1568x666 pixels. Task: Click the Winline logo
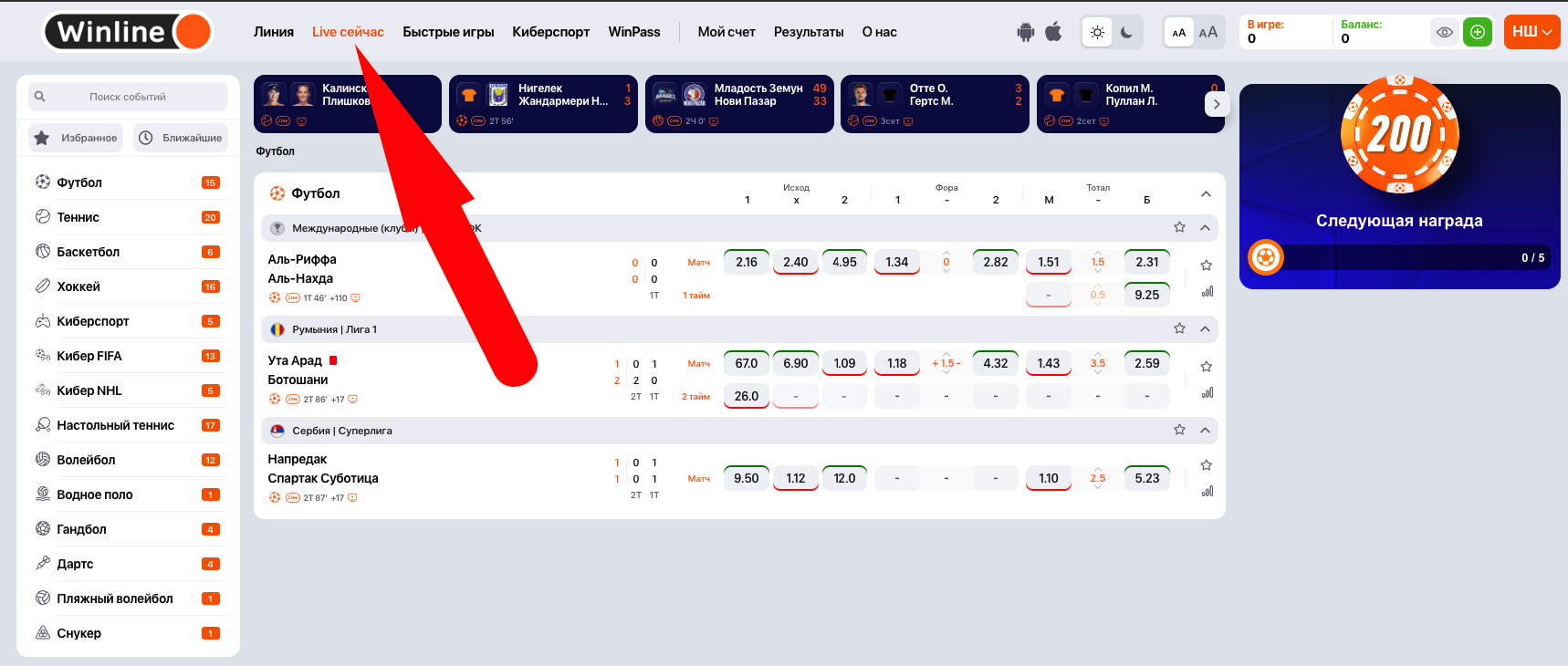[129, 32]
